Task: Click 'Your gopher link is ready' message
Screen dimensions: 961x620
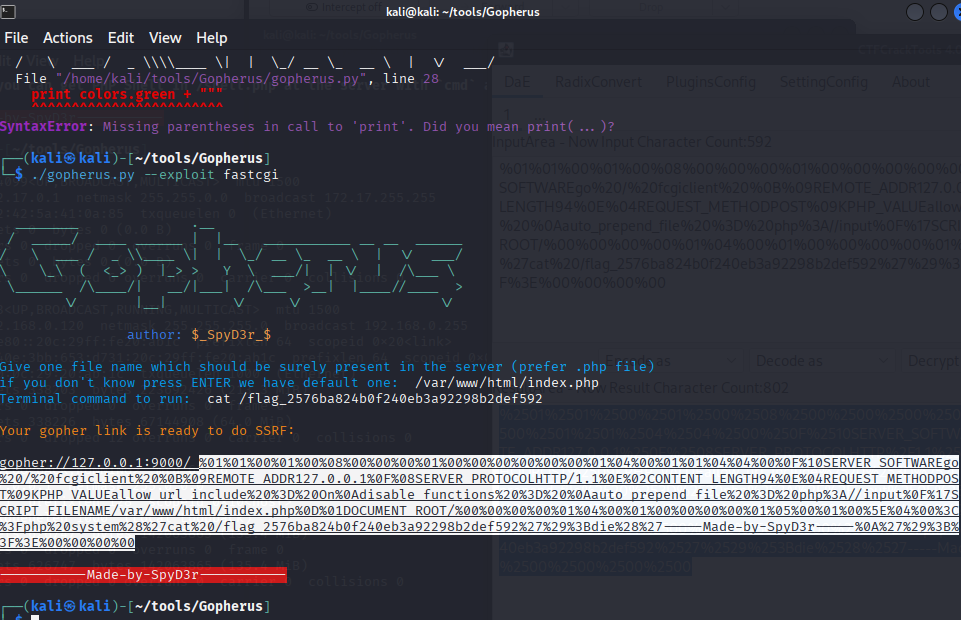Action: (147, 430)
